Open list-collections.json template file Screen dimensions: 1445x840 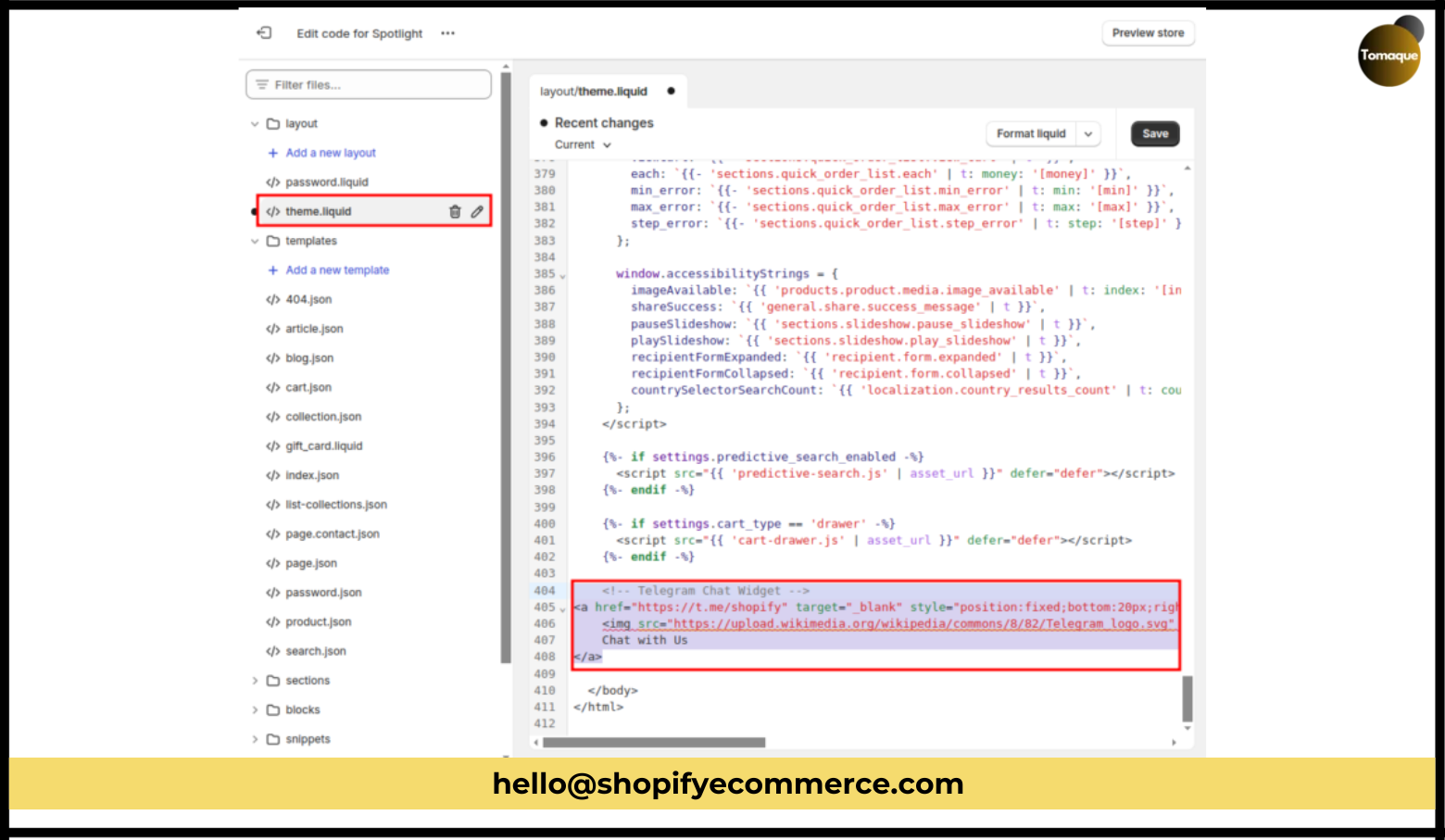click(x=336, y=505)
